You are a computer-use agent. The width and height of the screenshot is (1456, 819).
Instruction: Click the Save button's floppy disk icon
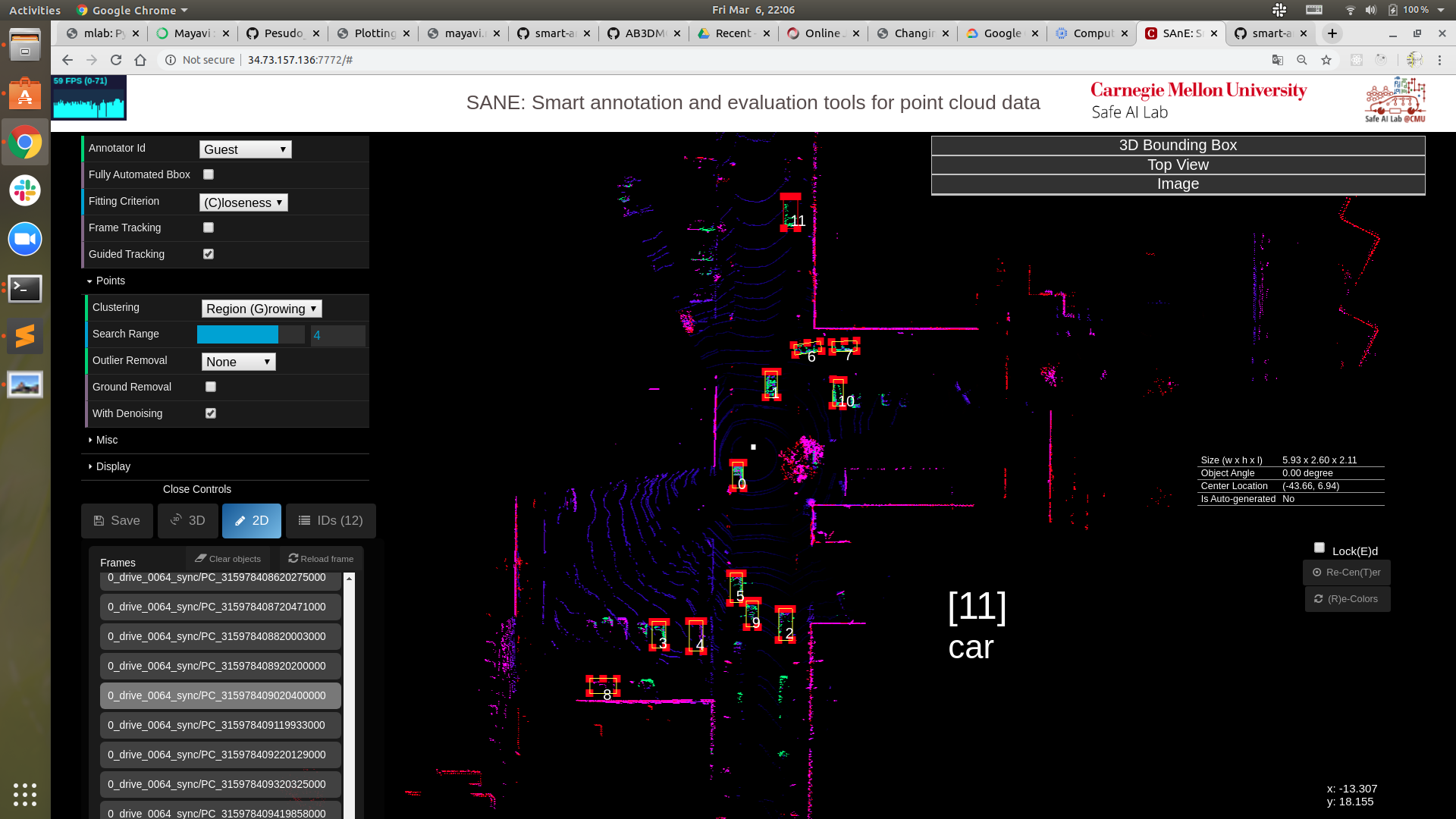click(99, 520)
